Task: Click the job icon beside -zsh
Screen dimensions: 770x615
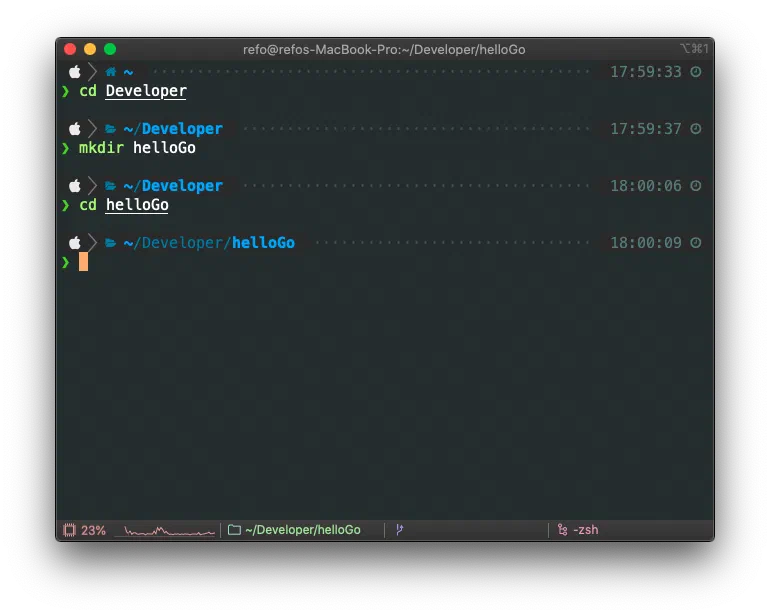Action: tap(562, 530)
